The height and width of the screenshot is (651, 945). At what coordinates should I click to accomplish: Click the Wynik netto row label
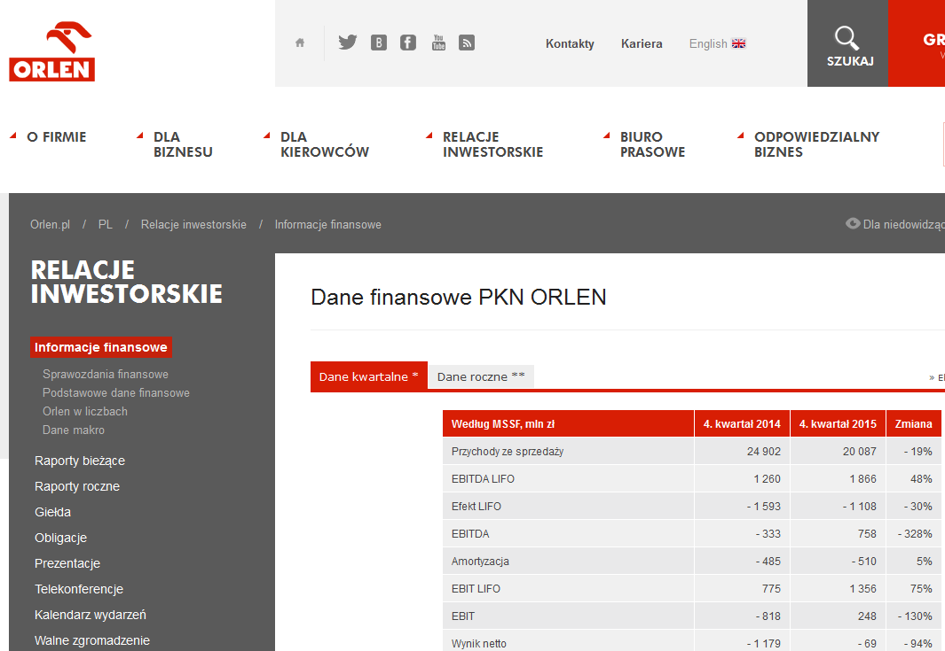pyautogui.click(x=479, y=644)
